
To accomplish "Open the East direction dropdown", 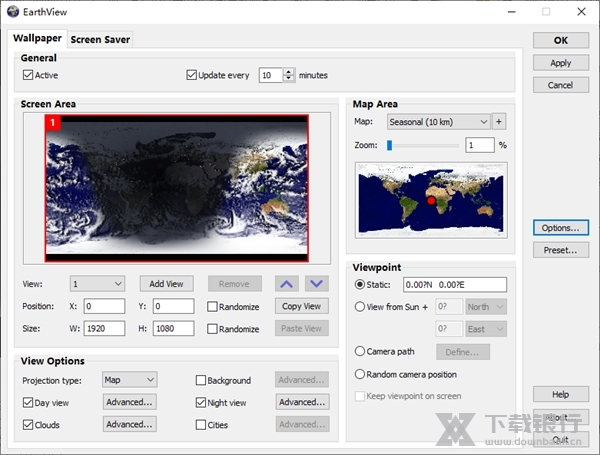I will 486,329.
